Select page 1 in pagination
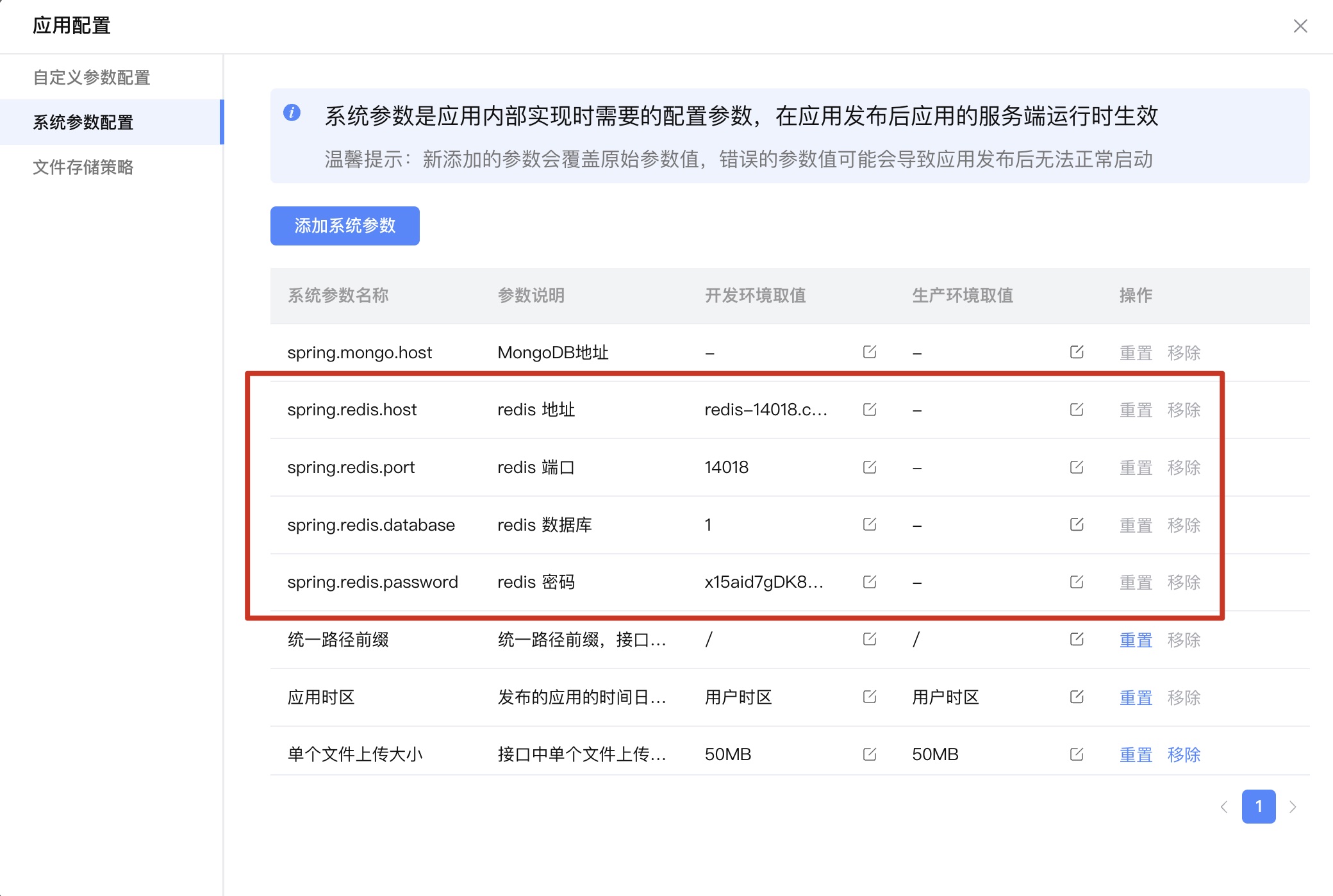The image size is (1333, 896). tap(1258, 806)
